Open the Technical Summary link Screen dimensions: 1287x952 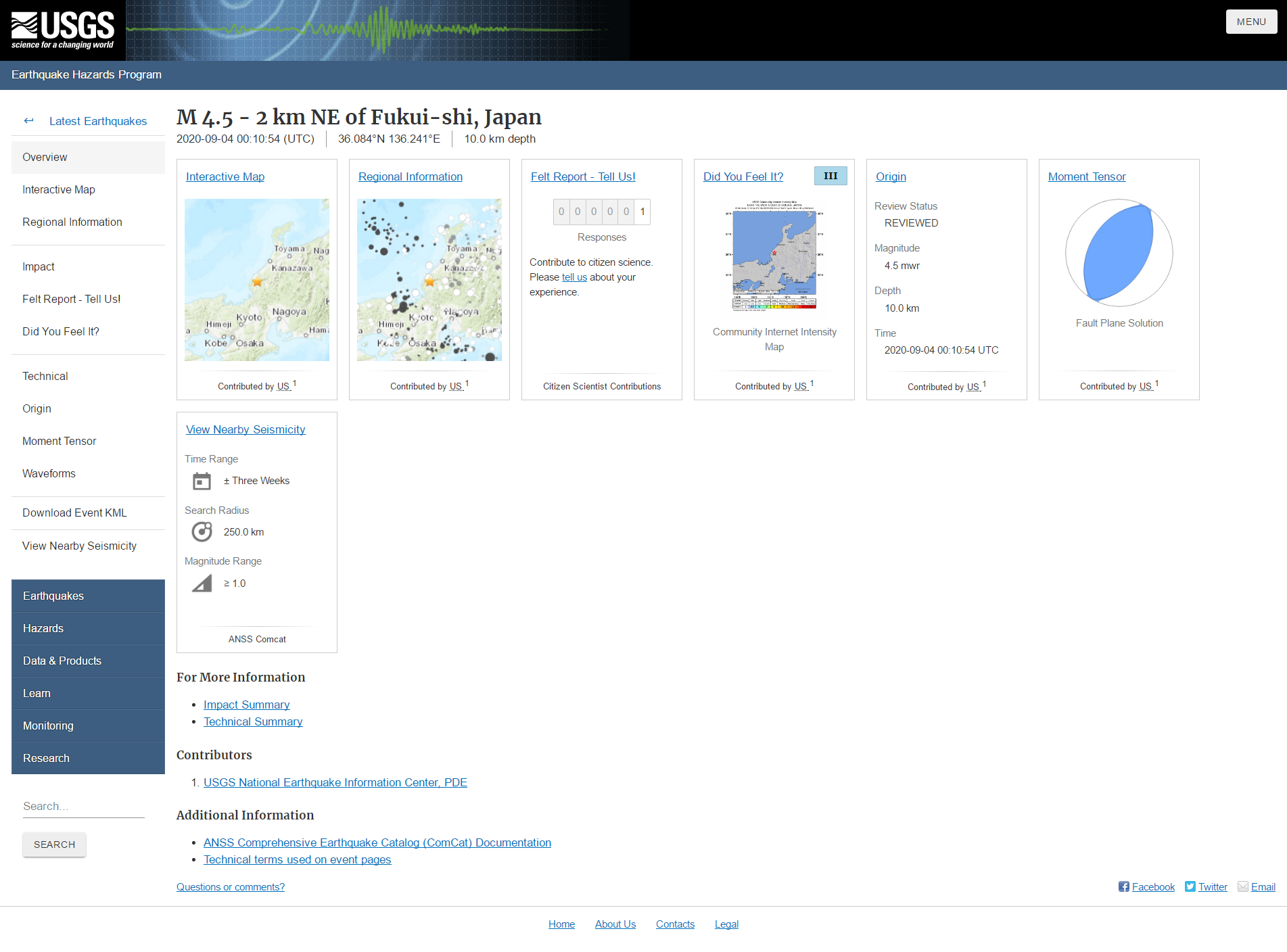253,721
